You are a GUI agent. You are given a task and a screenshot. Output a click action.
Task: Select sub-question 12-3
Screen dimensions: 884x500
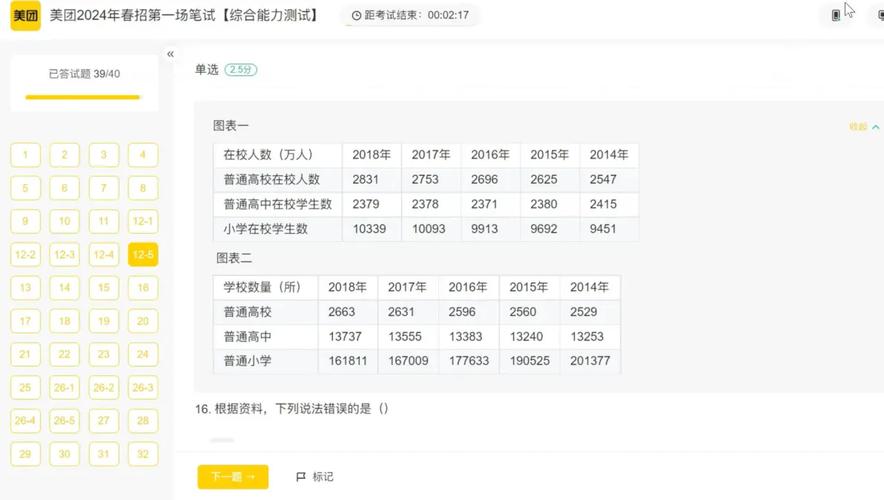tap(64, 255)
